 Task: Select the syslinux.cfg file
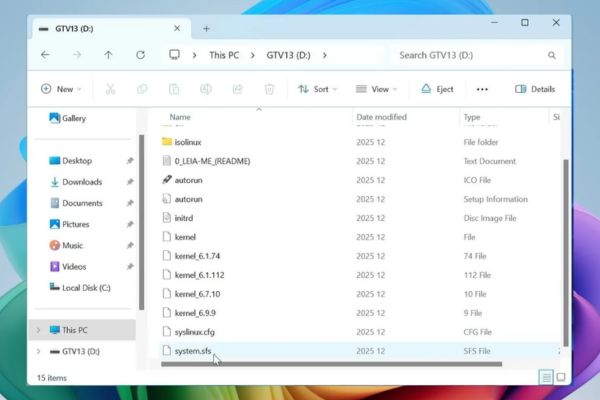360,332
